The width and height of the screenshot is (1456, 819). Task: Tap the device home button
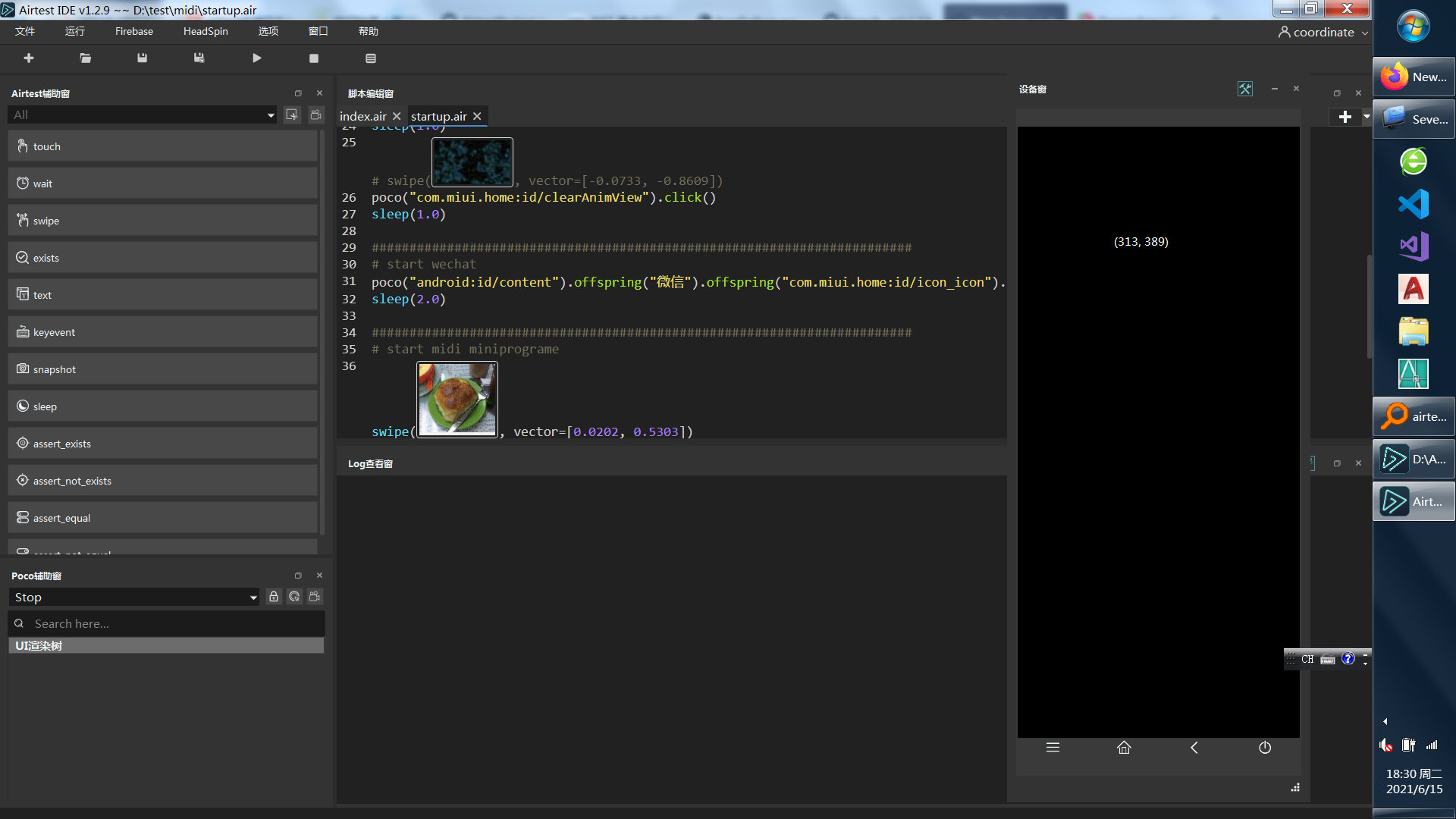click(x=1124, y=748)
